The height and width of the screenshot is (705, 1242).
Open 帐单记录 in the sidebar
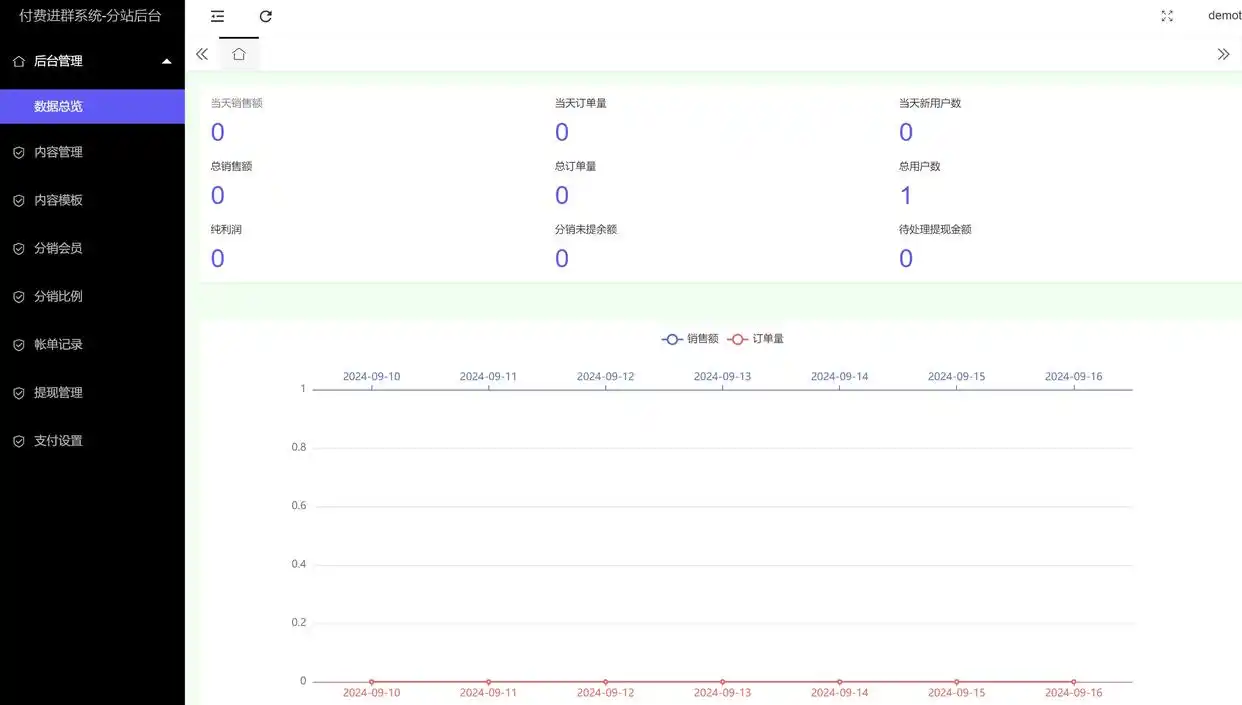(x=58, y=345)
